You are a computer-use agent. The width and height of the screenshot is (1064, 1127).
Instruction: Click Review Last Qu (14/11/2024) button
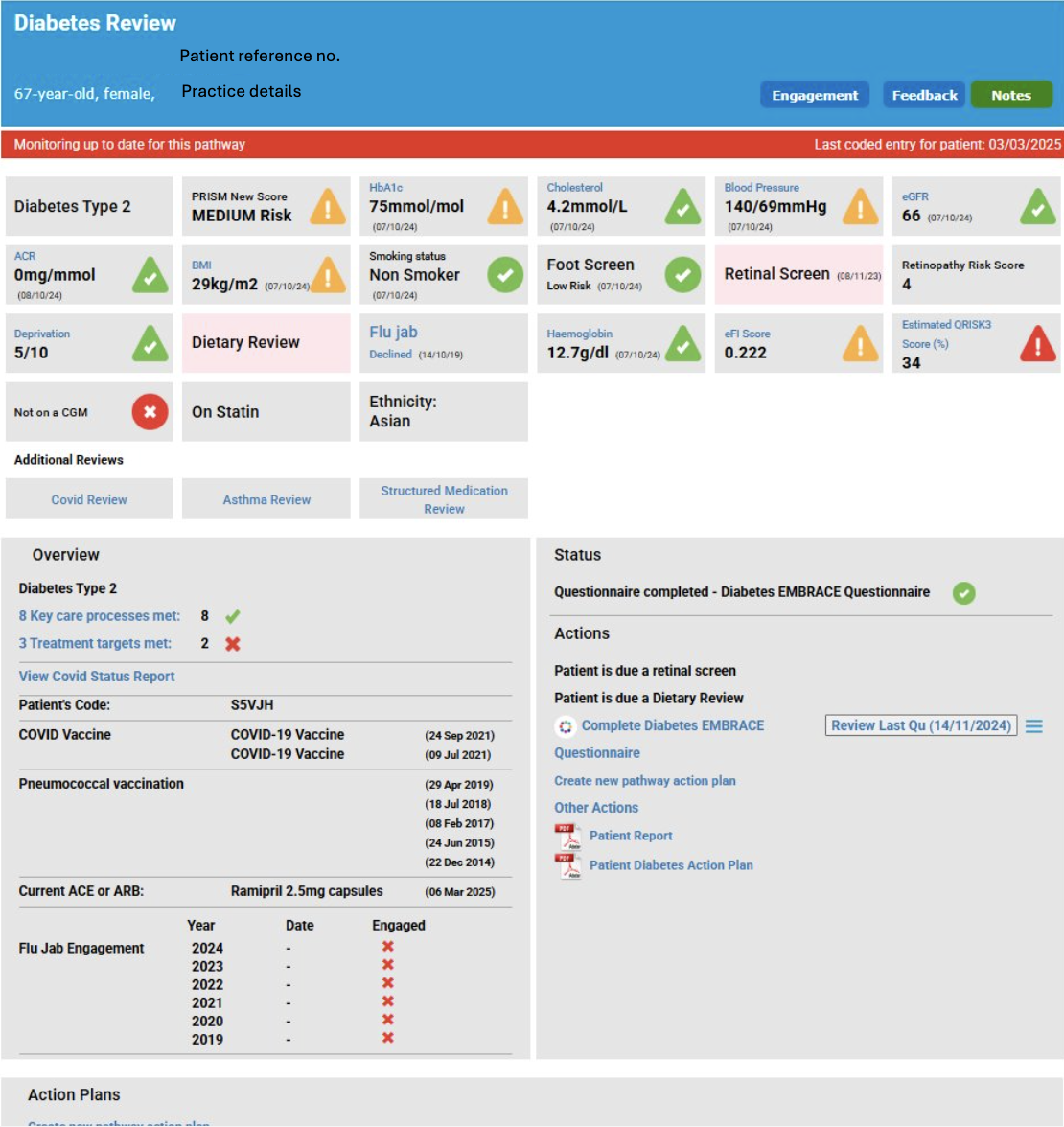921,726
